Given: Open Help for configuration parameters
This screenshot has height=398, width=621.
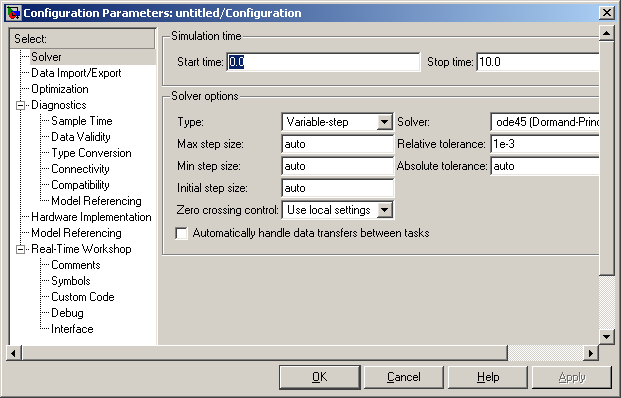Looking at the screenshot, I should pyautogui.click(x=488, y=377).
